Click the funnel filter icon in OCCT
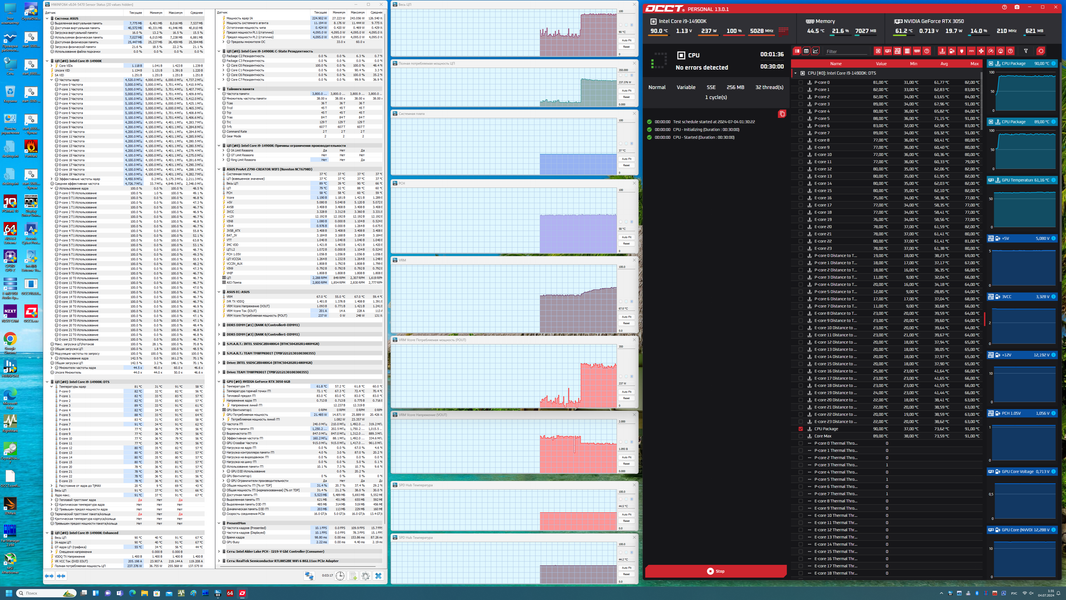The width and height of the screenshot is (1066, 600). pyautogui.click(x=1026, y=51)
